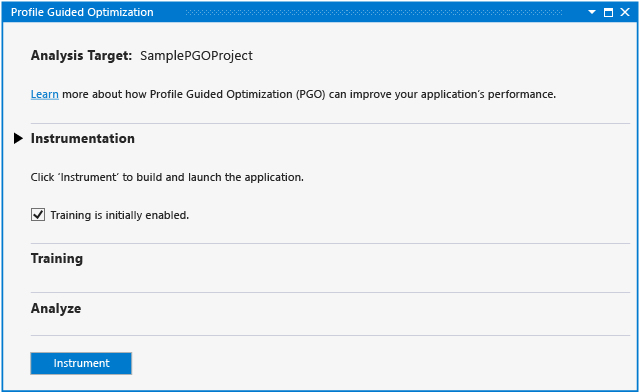Open the window position dropdown arrow
639x392 pixels.
(592, 12)
